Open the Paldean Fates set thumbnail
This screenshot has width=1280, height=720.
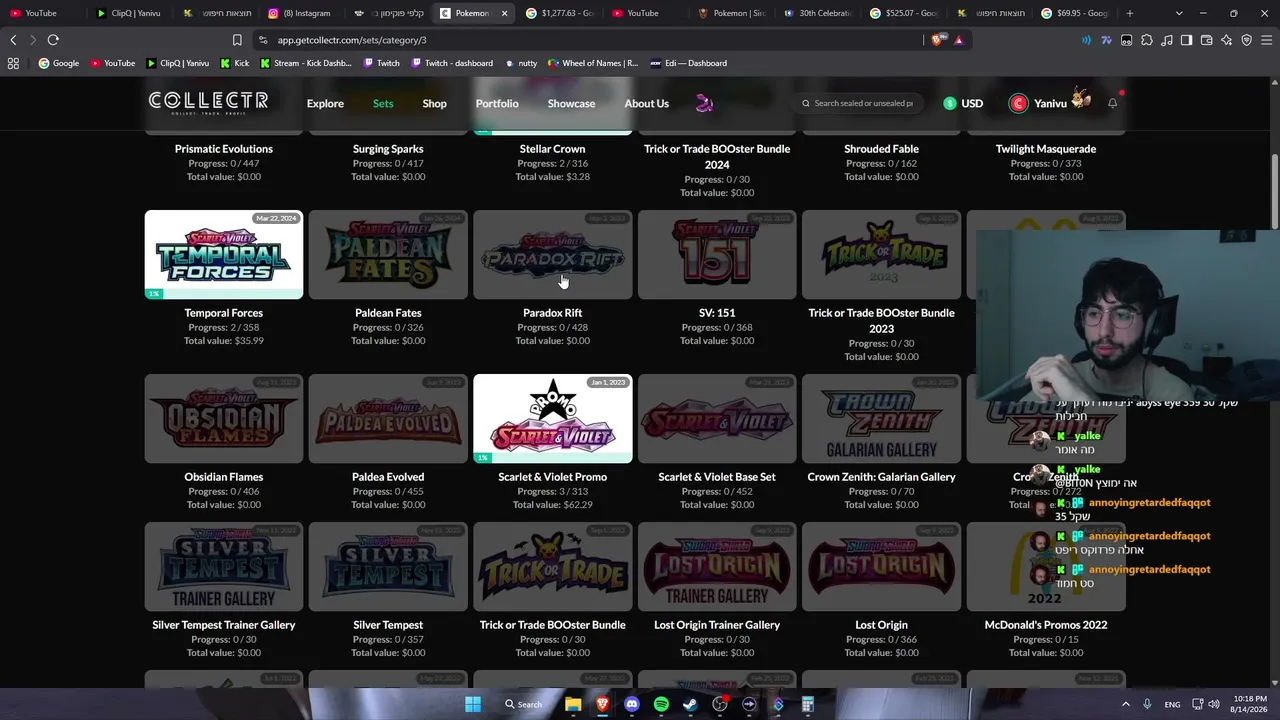pyautogui.click(x=388, y=254)
